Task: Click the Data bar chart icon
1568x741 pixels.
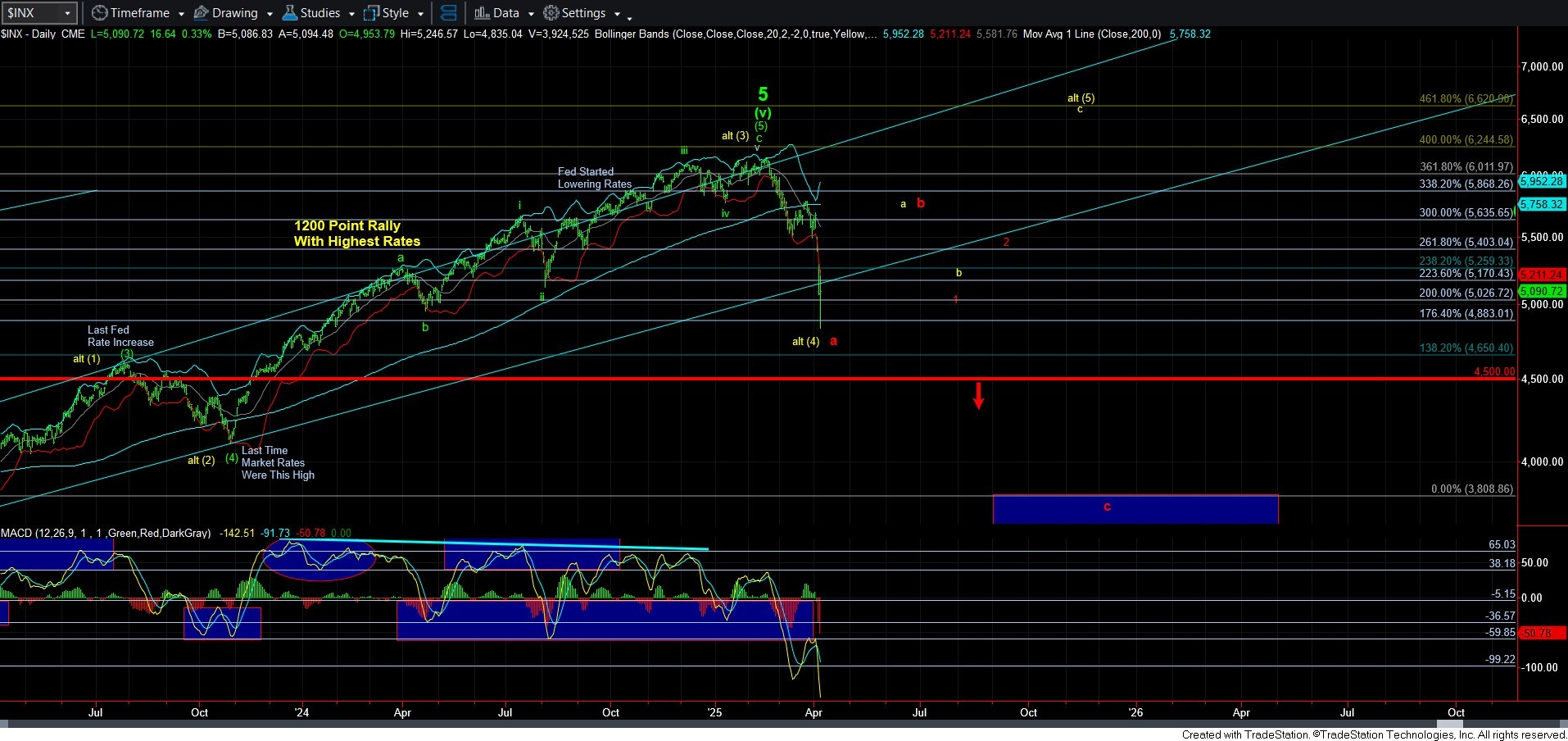Action: coord(482,13)
